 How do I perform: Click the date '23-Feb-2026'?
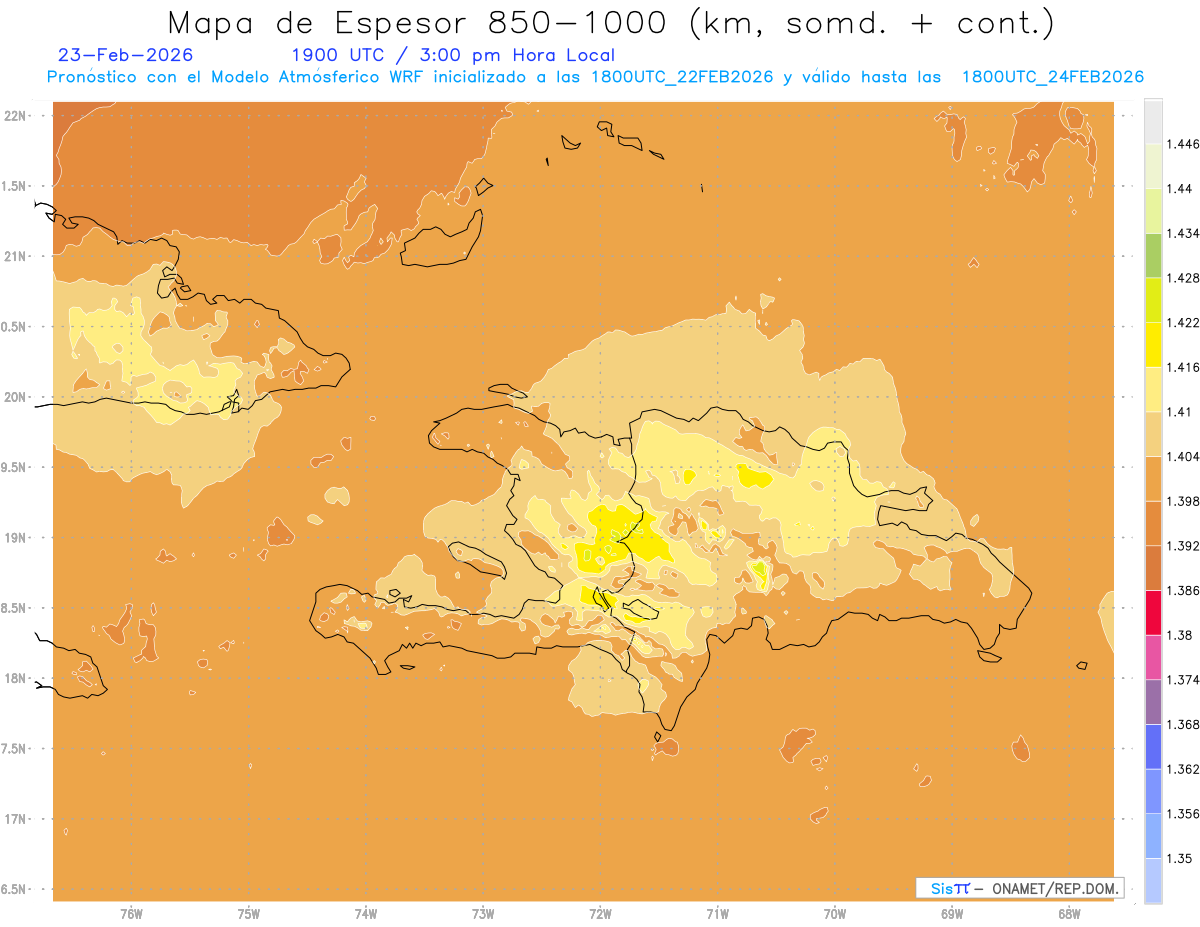click(x=126, y=55)
